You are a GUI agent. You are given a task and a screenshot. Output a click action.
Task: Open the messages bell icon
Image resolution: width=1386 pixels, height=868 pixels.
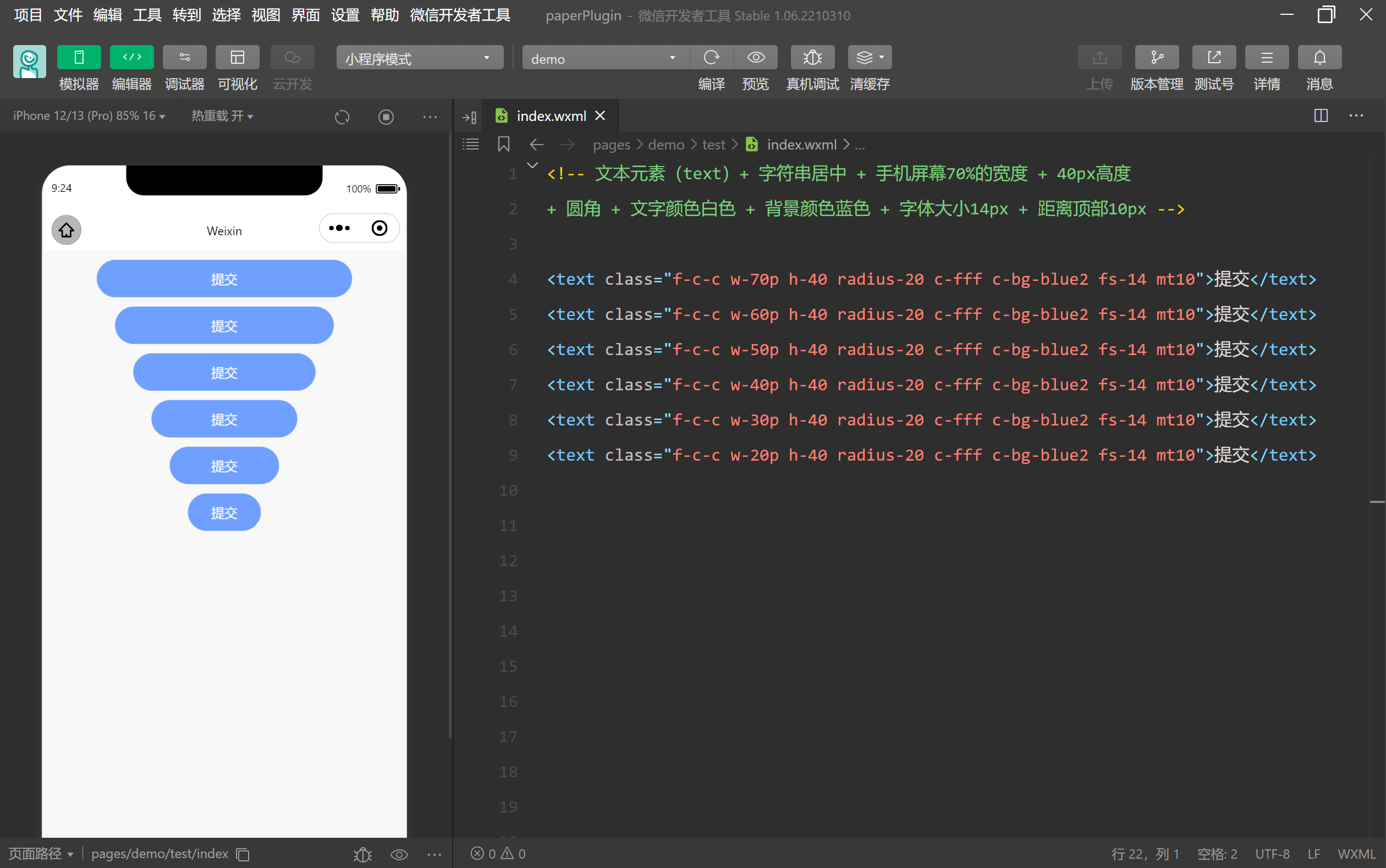pyautogui.click(x=1319, y=57)
